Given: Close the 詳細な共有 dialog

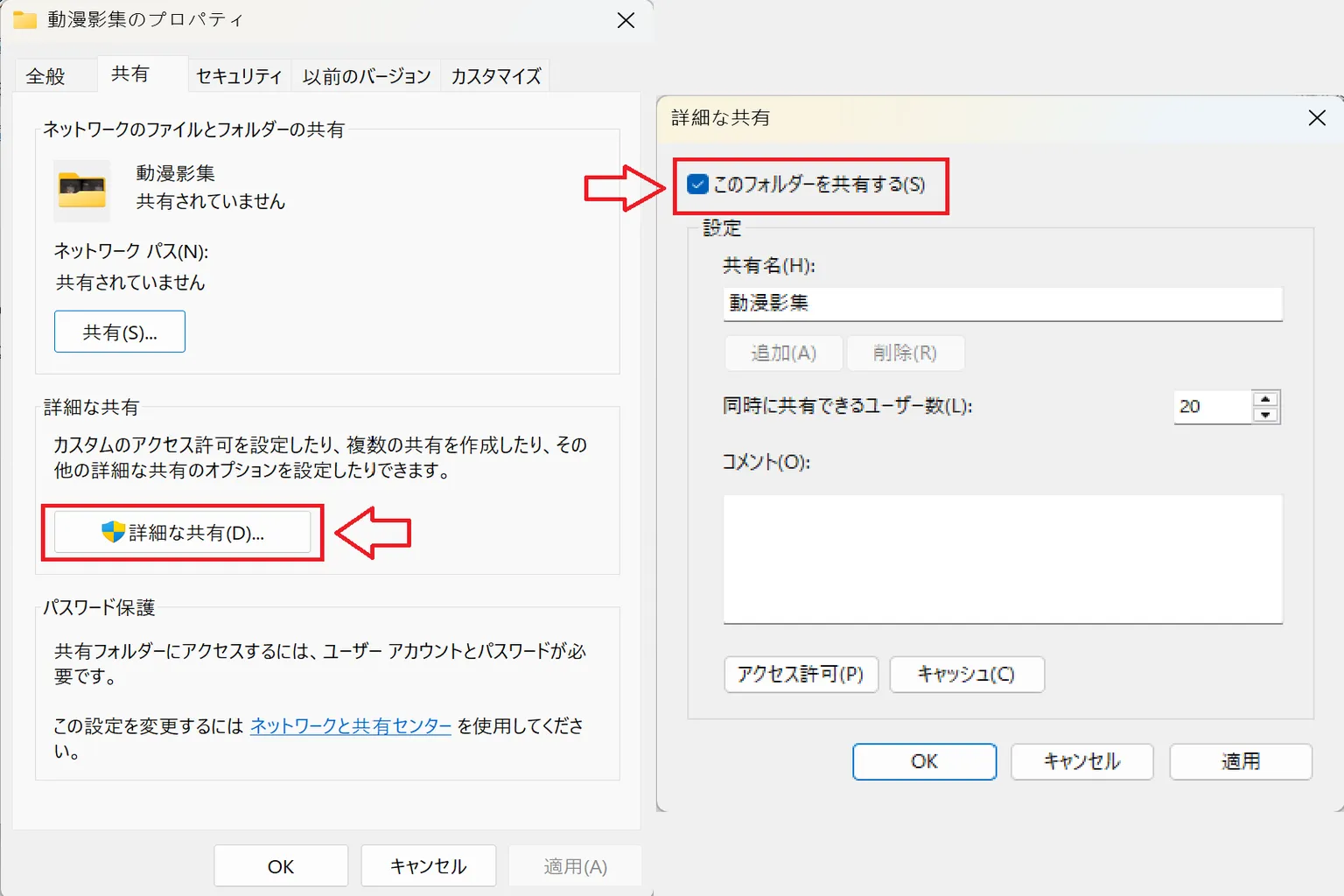Looking at the screenshot, I should tap(1317, 117).
